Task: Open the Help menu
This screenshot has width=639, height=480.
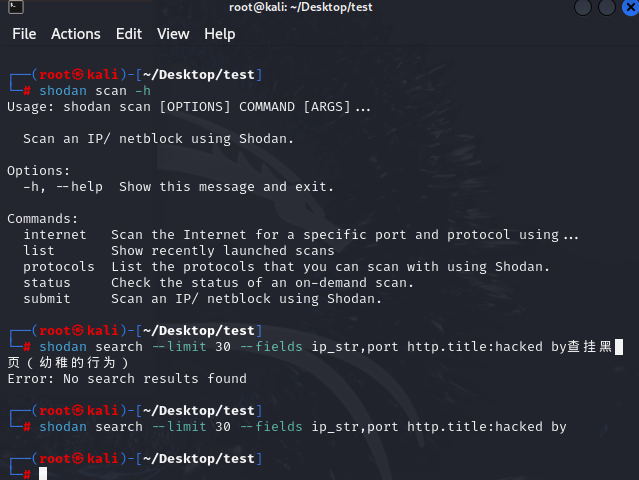Action: tap(220, 34)
